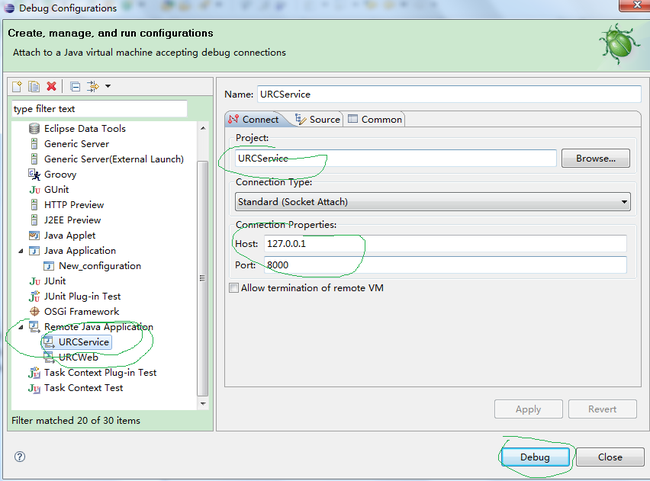
Task: Switch to the Common tab
Action: [375, 119]
